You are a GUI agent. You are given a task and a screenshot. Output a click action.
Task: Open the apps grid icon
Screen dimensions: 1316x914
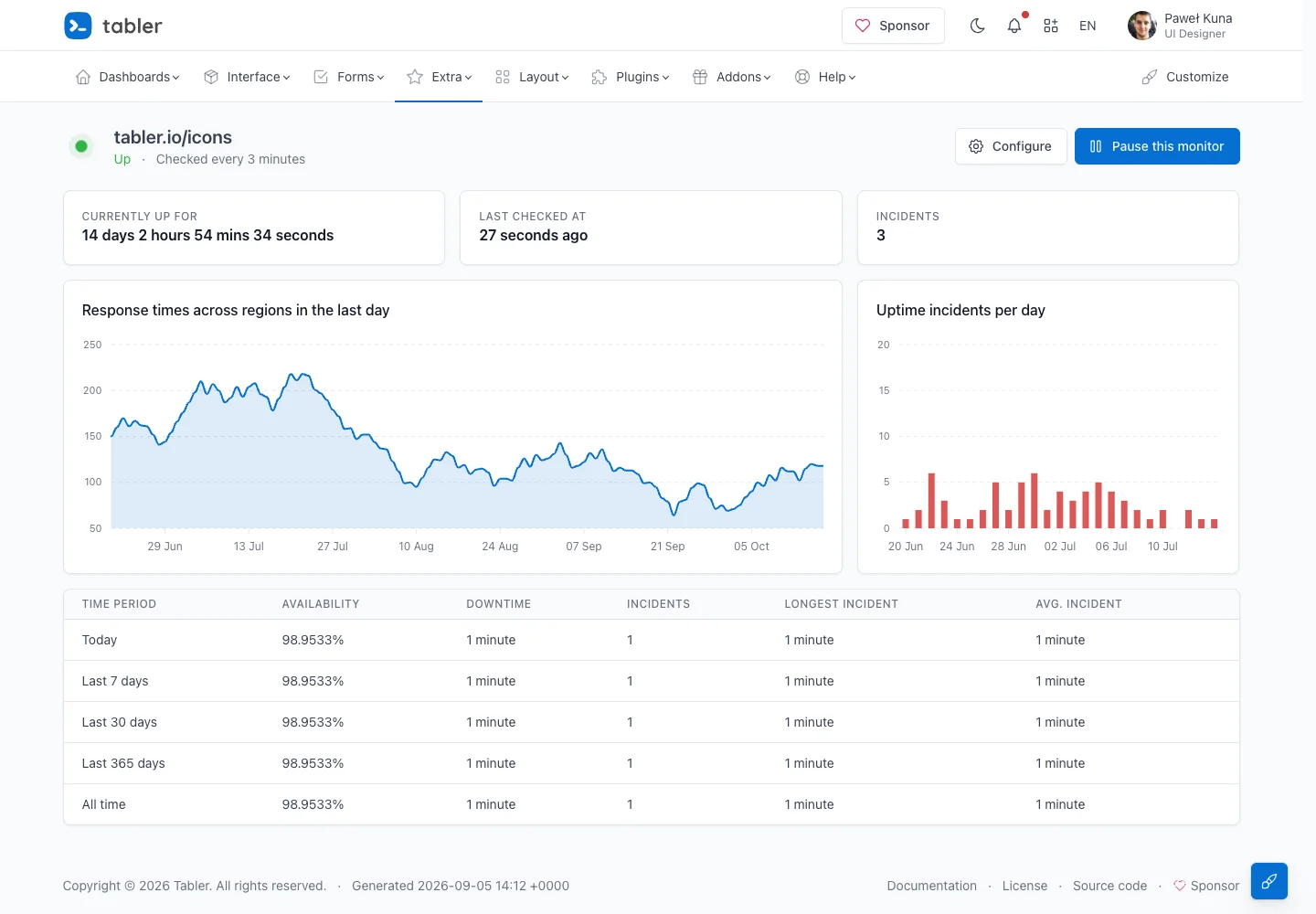(x=1051, y=26)
